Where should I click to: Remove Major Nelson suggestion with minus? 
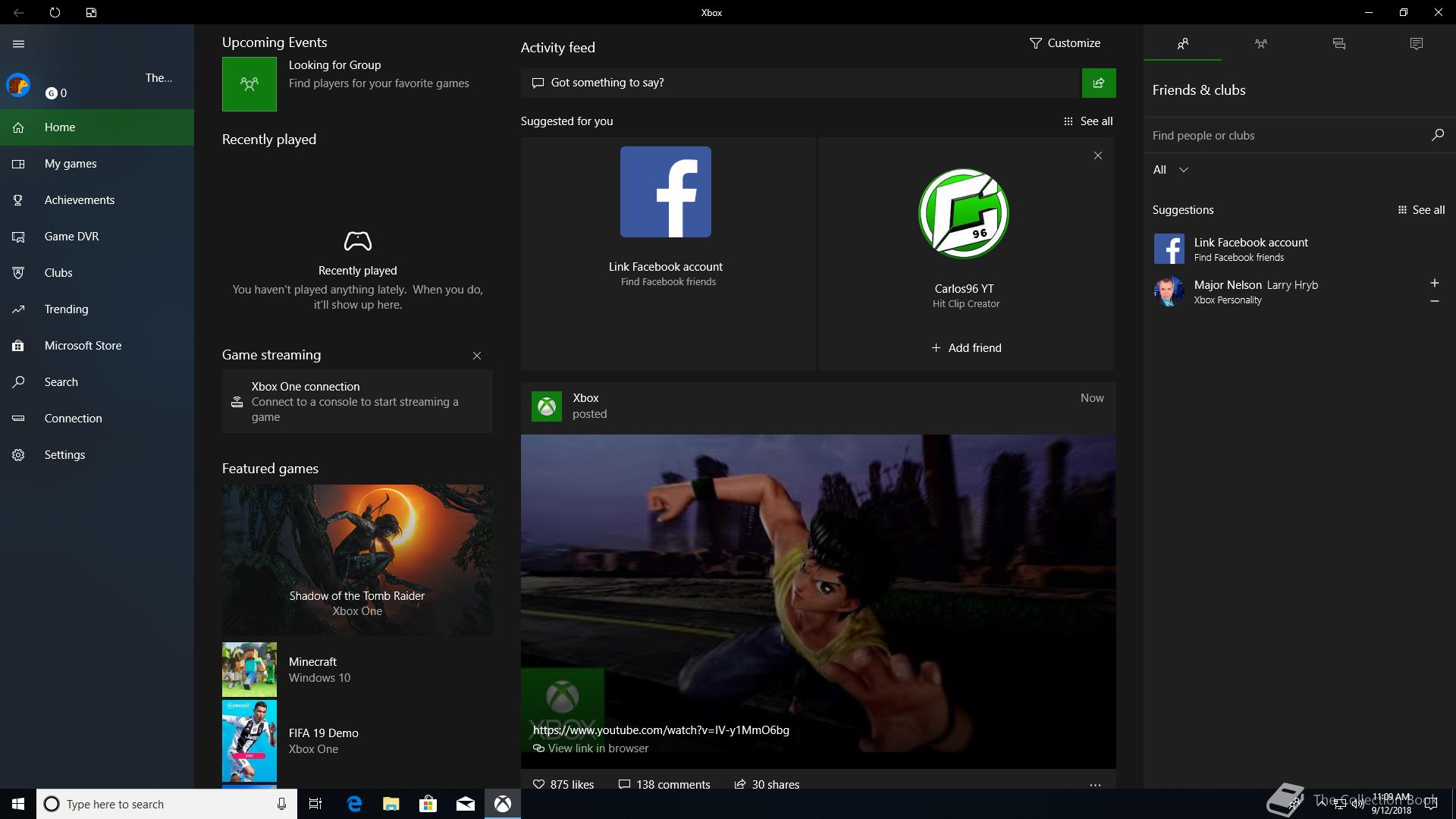[x=1434, y=301]
